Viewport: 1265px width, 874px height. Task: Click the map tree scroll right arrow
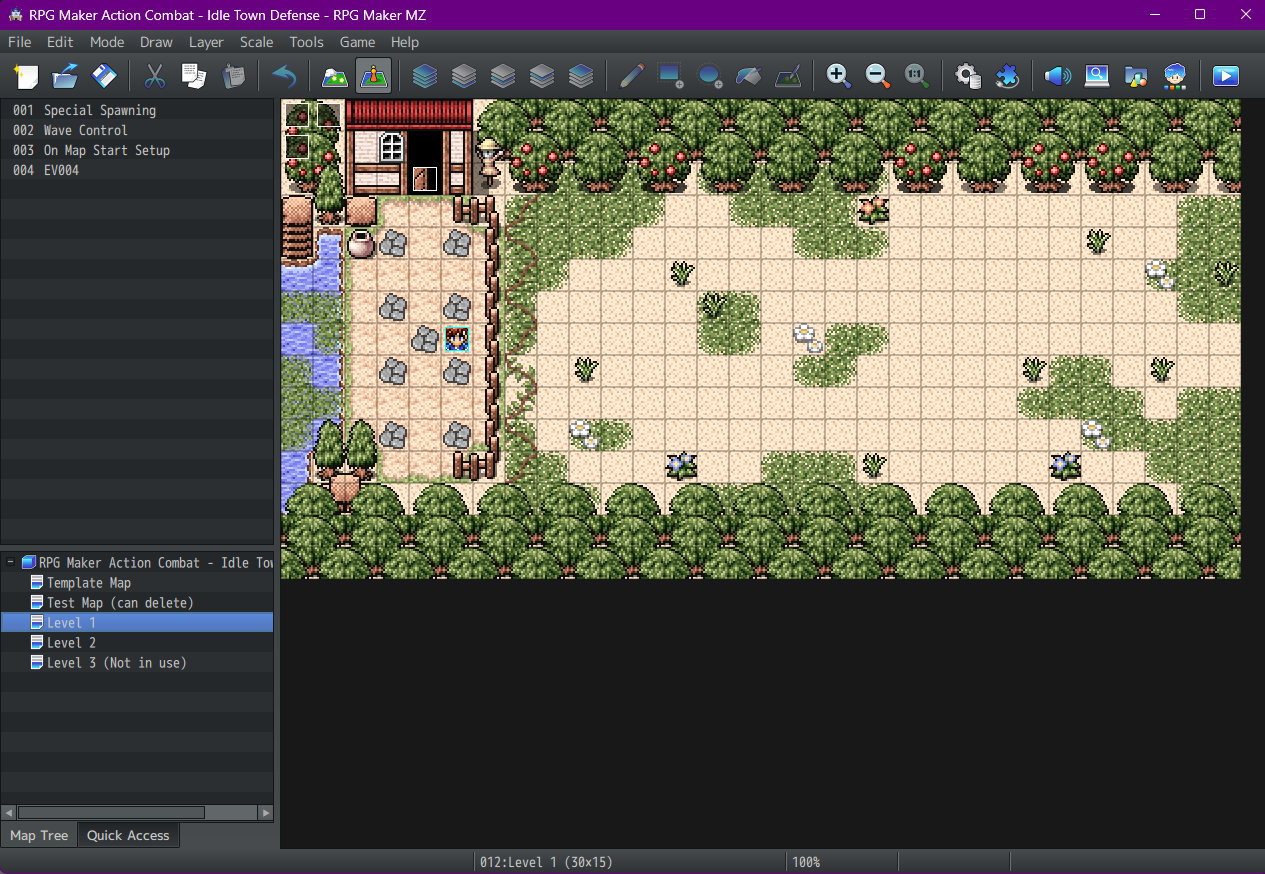[265, 813]
